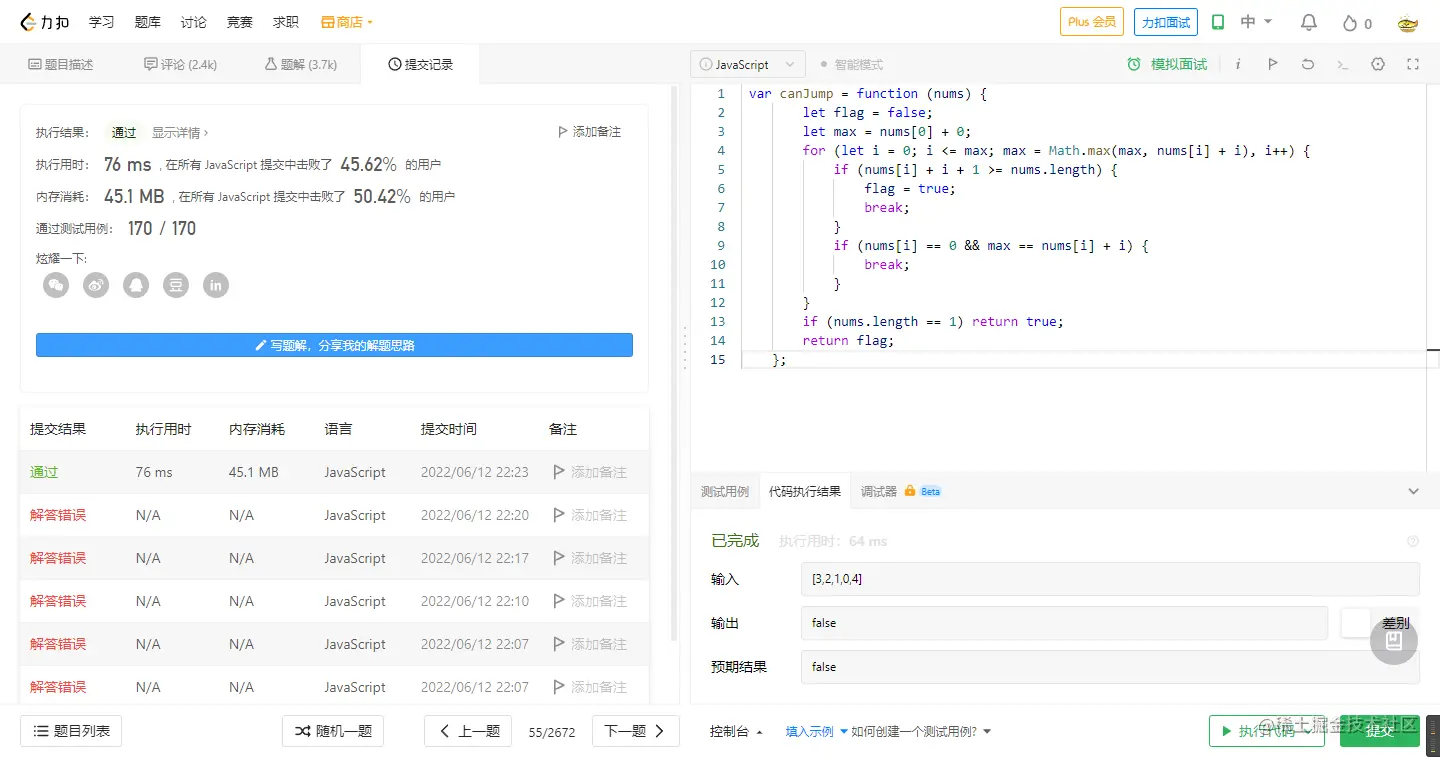Image resolution: width=1440 pixels, height=757 pixels.
Task: Toggle the 控制台 console panel
Action: (x=736, y=731)
